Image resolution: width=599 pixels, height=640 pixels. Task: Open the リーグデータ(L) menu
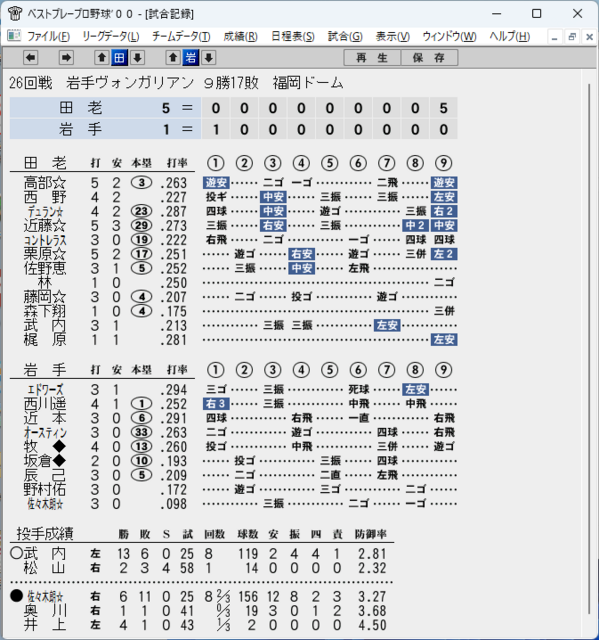click(111, 37)
